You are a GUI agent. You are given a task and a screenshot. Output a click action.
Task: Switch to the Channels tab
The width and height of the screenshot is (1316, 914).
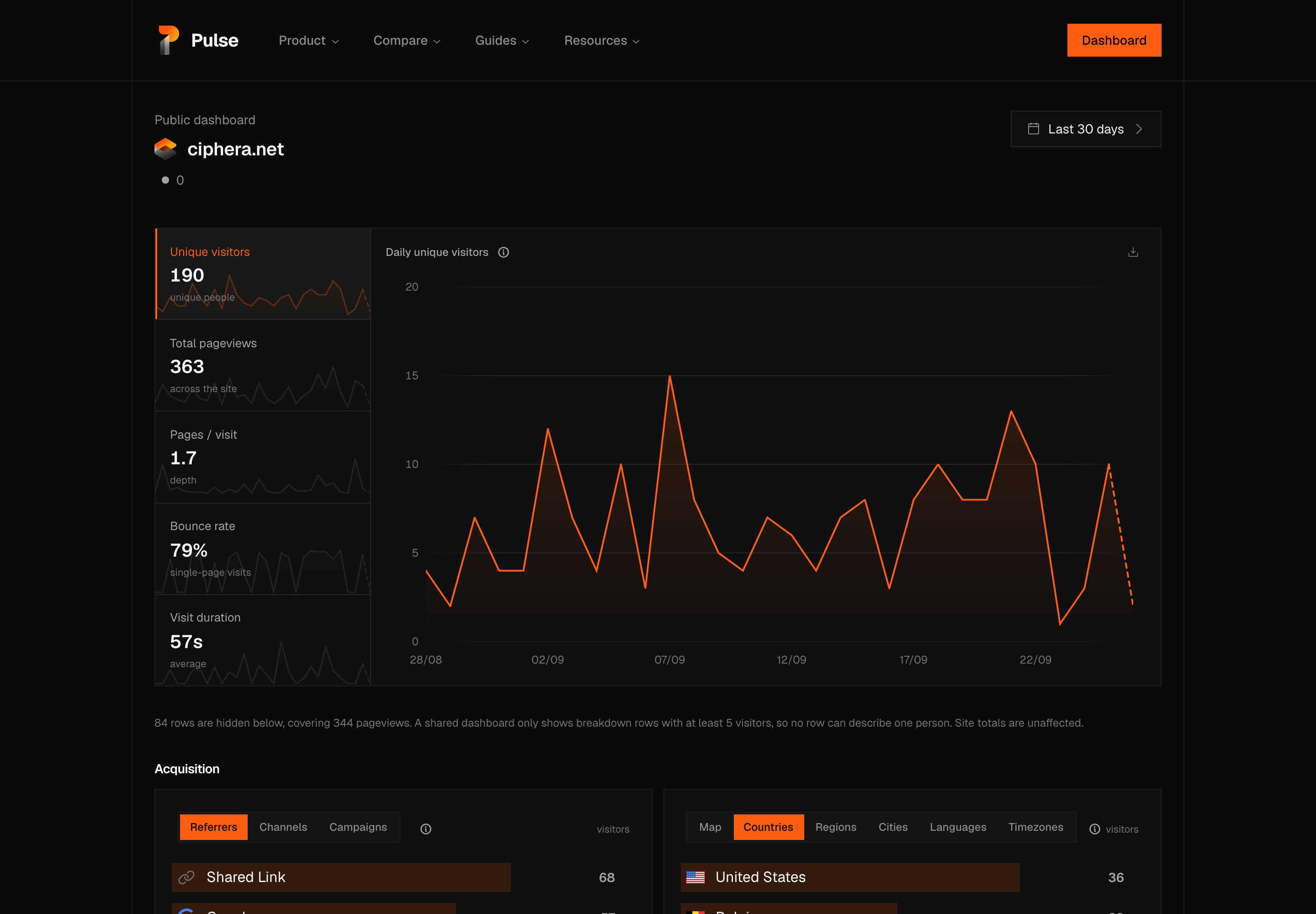tap(283, 827)
